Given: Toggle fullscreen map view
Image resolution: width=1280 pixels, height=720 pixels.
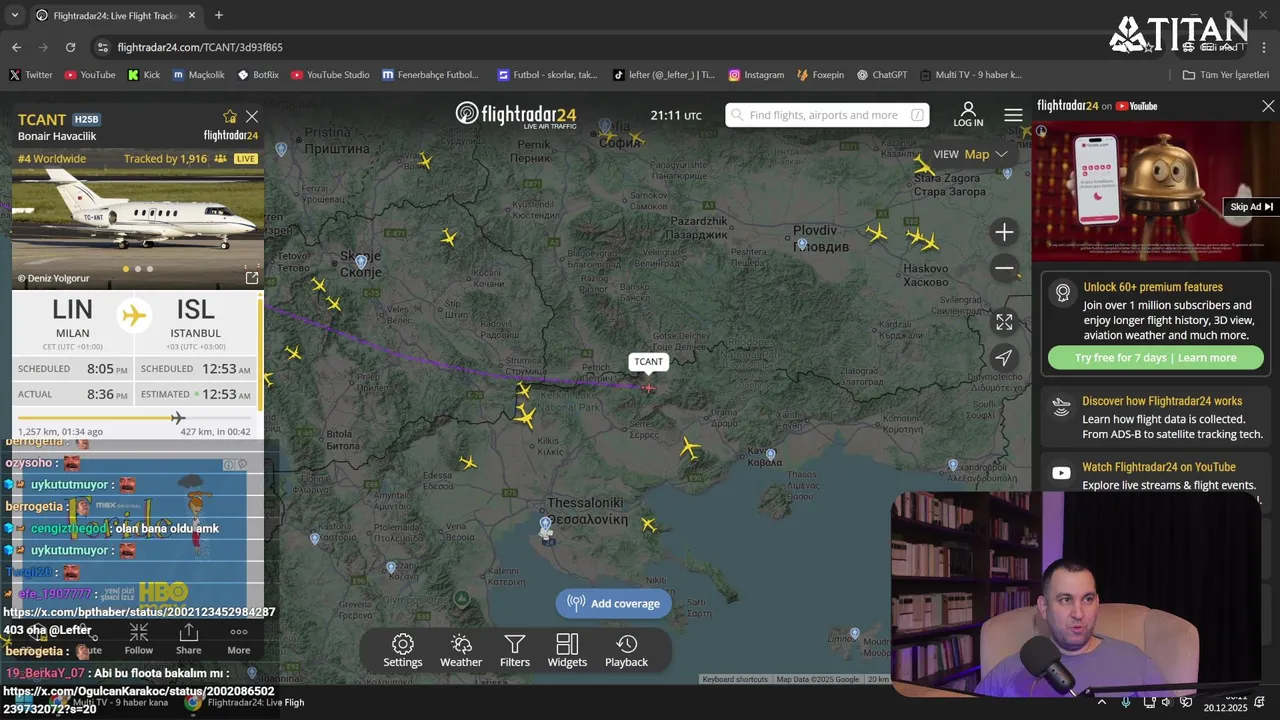Looking at the screenshot, I should point(1004,322).
